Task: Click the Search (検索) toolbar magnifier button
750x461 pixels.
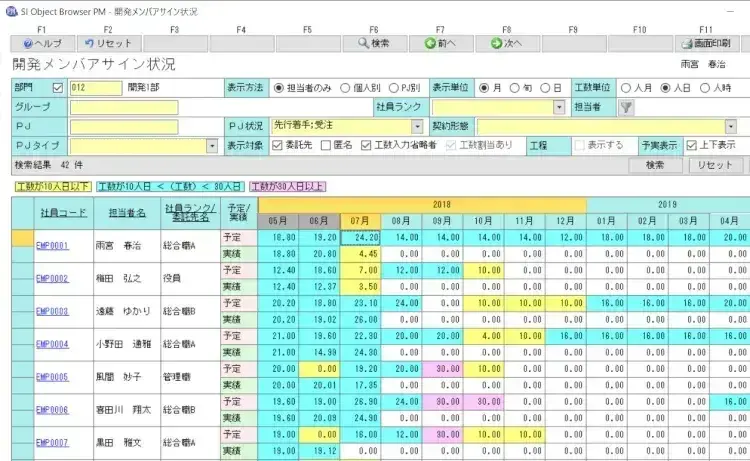Action: (374, 44)
